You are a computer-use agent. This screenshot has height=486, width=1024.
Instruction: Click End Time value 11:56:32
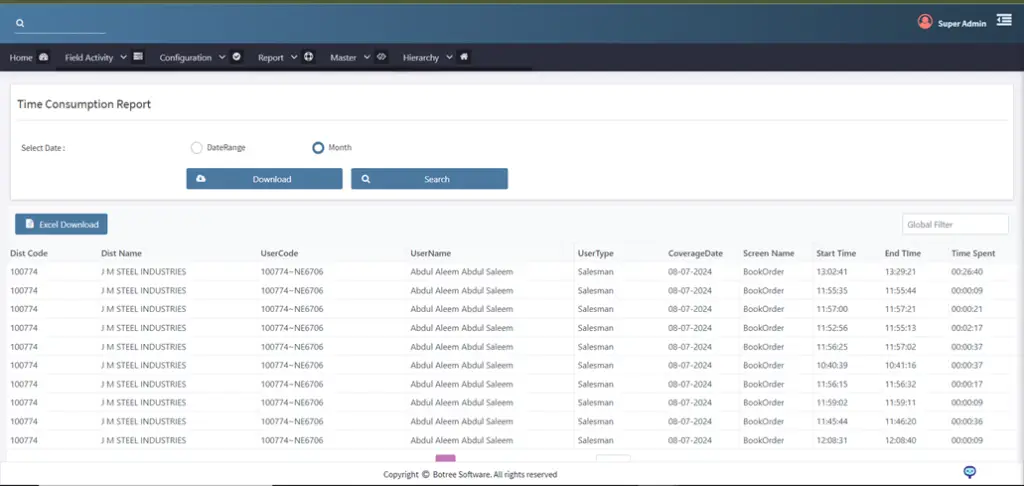click(901, 384)
